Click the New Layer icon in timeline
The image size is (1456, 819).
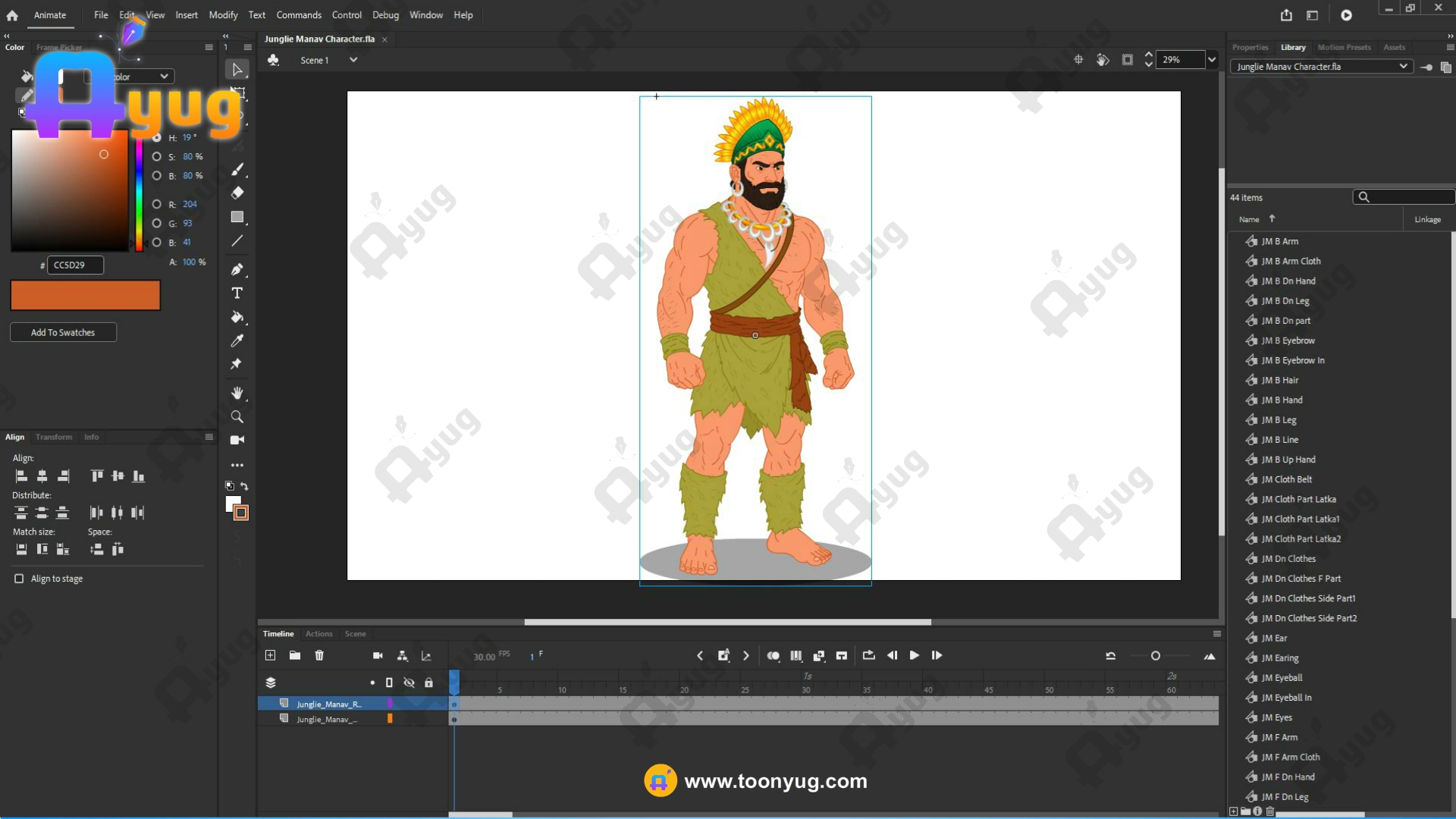coord(271,655)
